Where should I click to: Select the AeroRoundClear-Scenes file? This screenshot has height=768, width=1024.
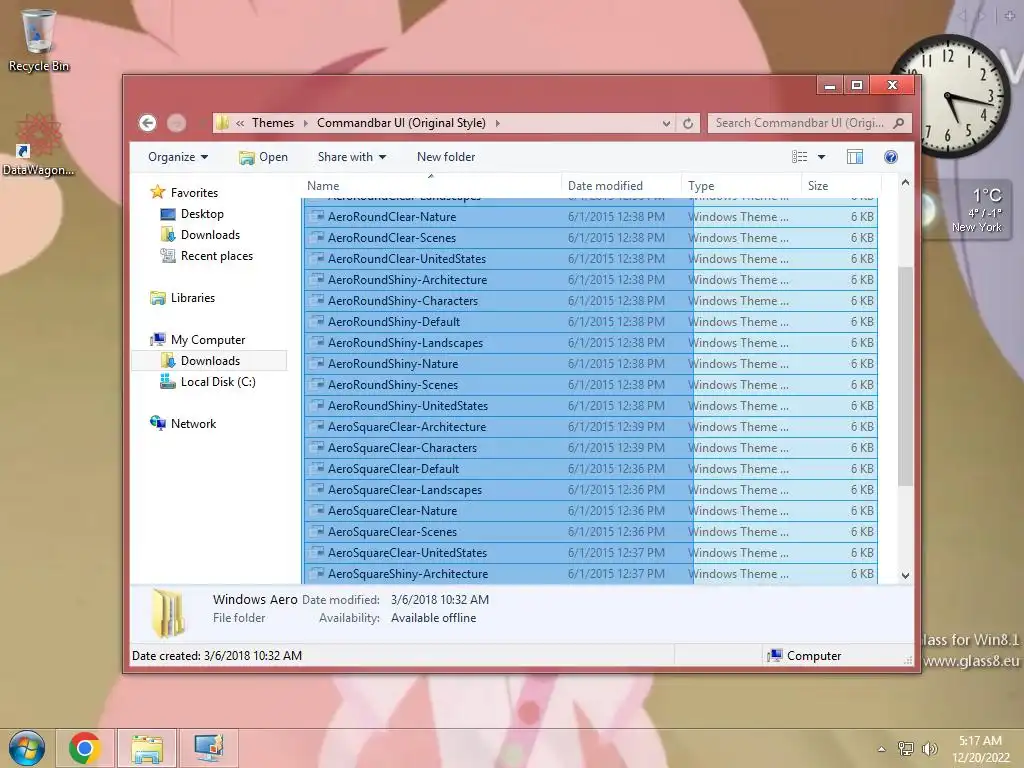[590, 238]
